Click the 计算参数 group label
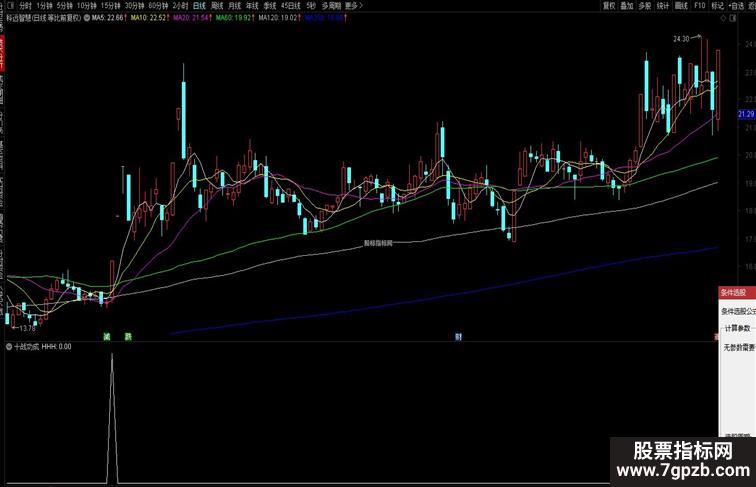The image size is (756, 487). click(x=738, y=328)
